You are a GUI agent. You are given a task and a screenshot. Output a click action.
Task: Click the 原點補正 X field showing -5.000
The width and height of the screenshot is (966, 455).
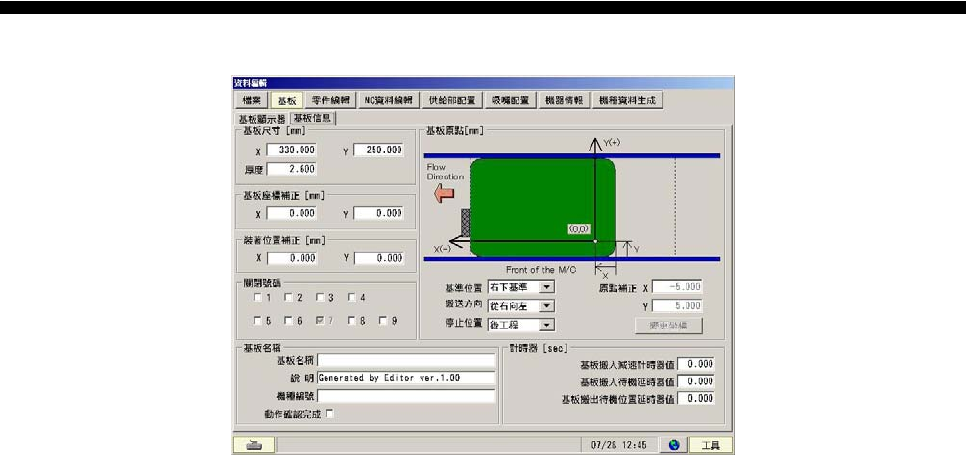pyautogui.click(x=677, y=287)
